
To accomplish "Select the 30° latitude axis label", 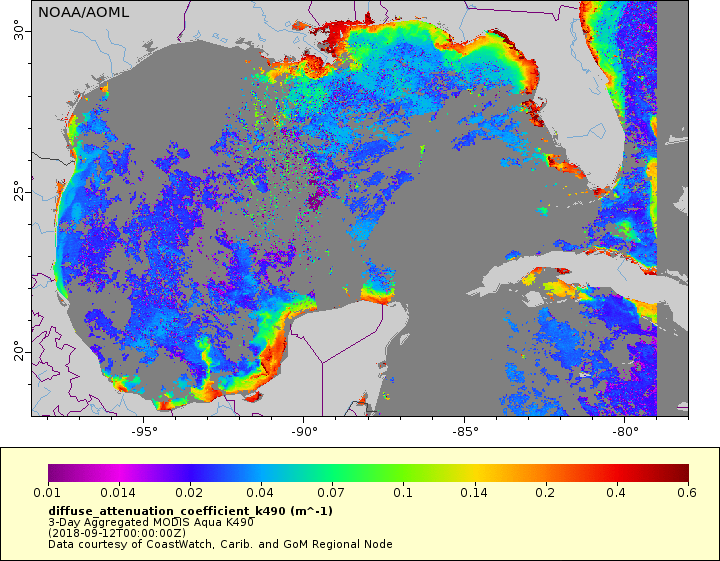I will click(x=18, y=30).
